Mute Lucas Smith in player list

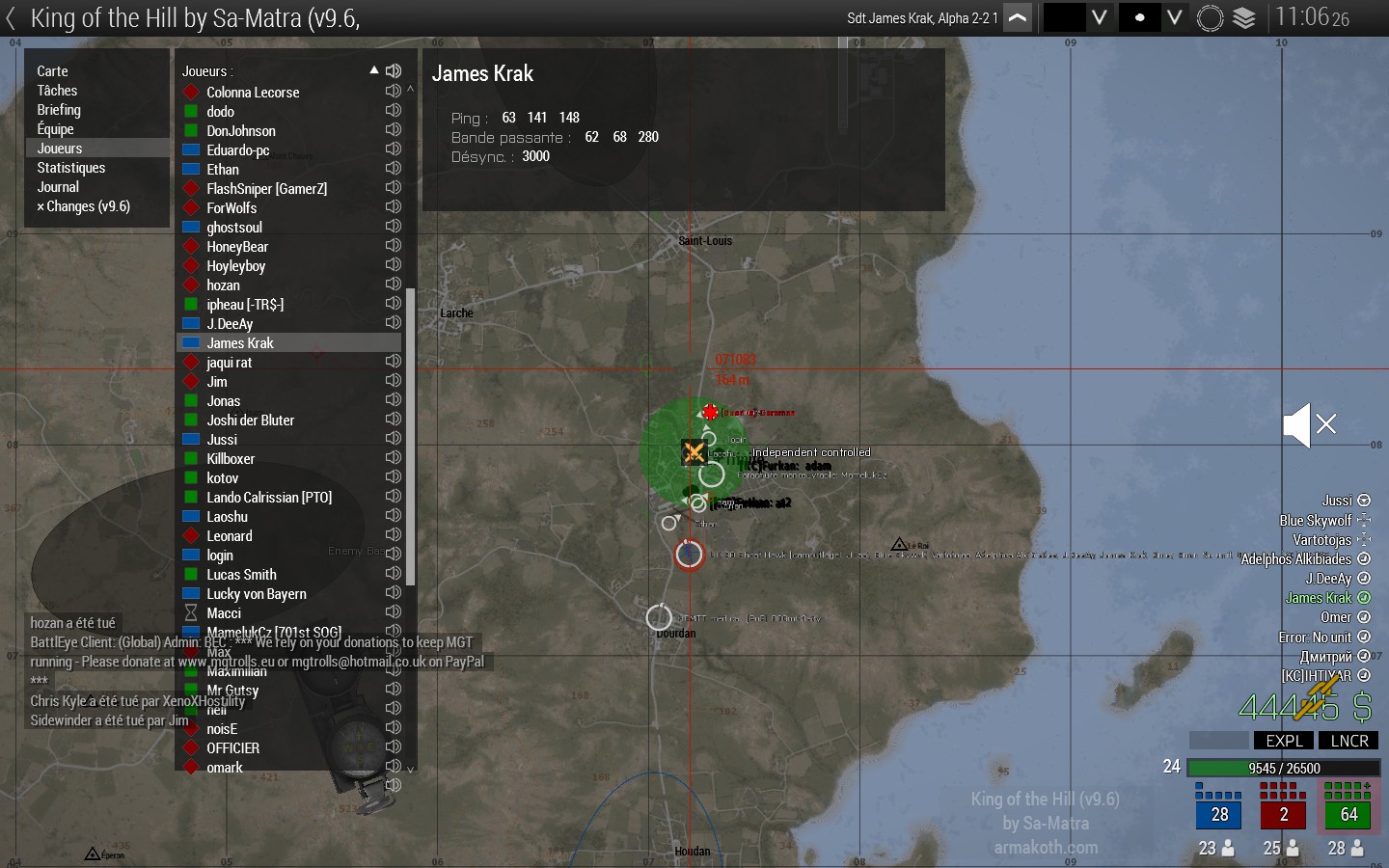click(394, 574)
